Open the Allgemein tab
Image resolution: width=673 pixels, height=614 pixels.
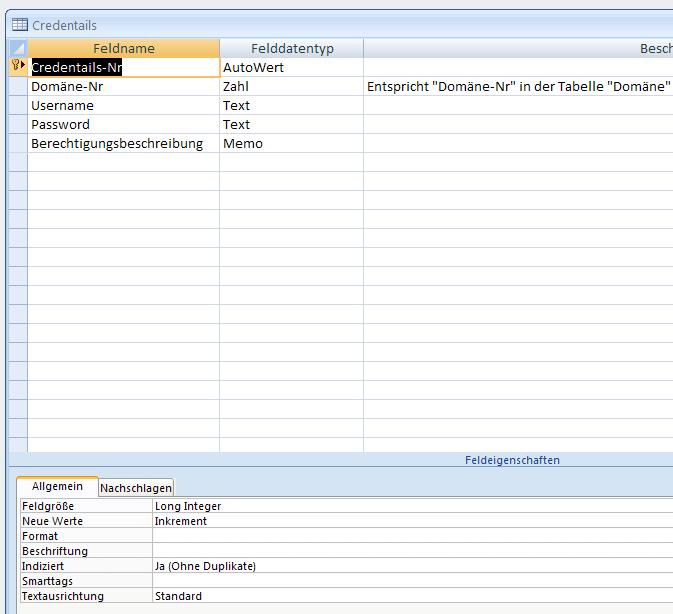[58, 486]
